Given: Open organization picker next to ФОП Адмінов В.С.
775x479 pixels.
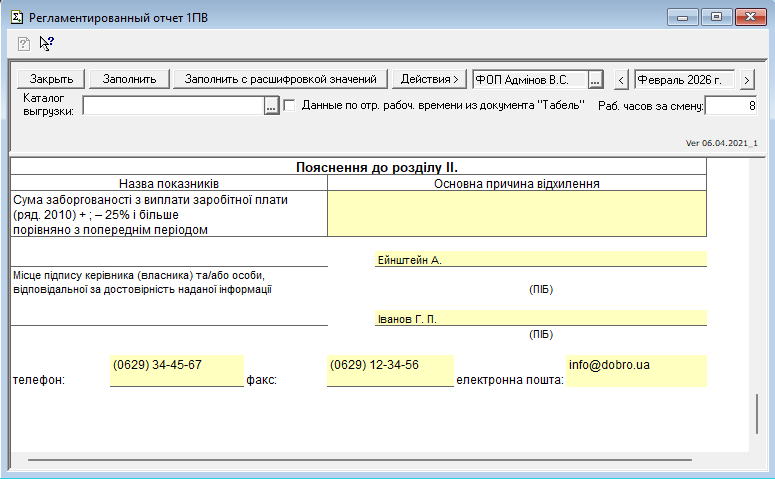Looking at the screenshot, I should pos(595,79).
